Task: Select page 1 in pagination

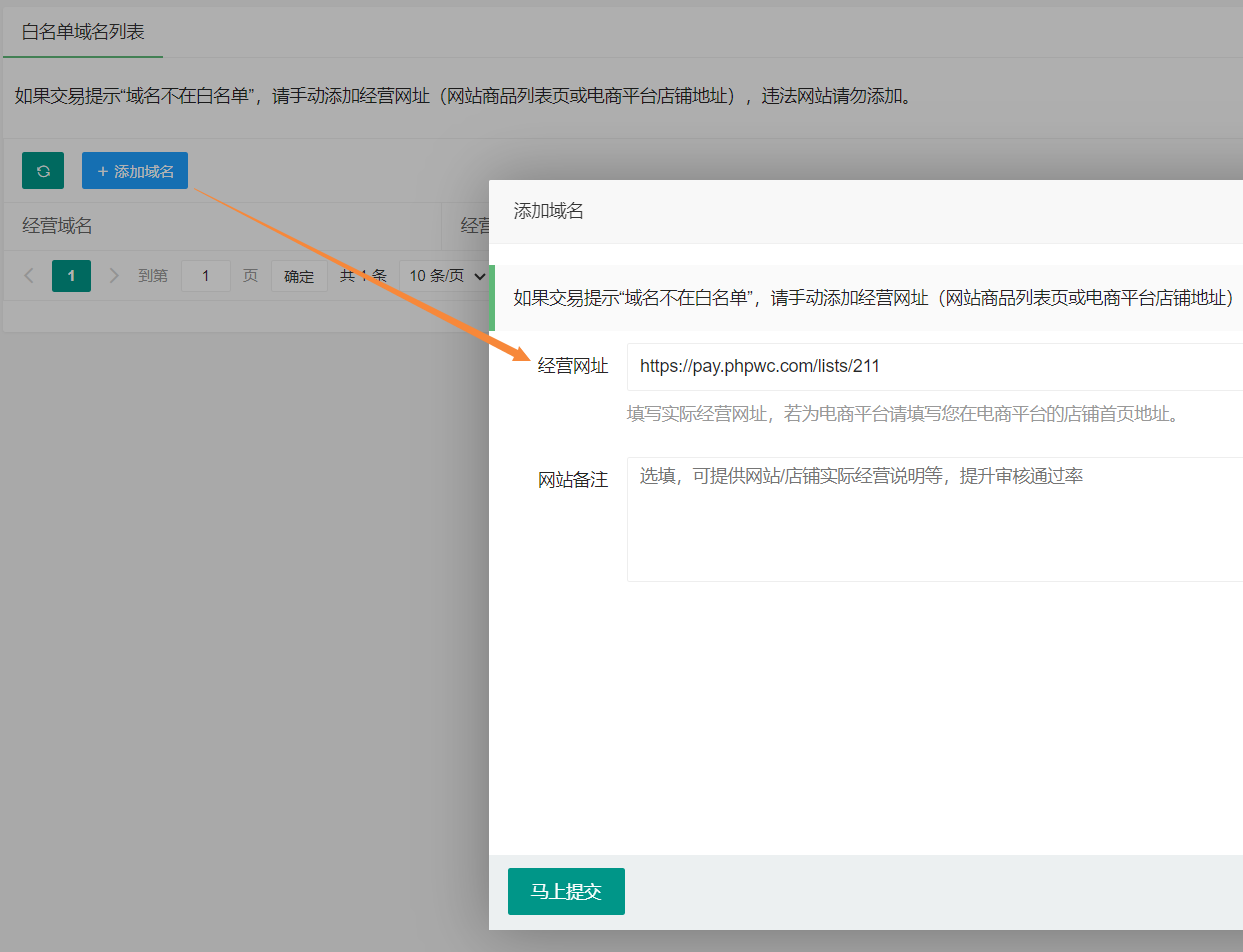Action: tap(71, 276)
